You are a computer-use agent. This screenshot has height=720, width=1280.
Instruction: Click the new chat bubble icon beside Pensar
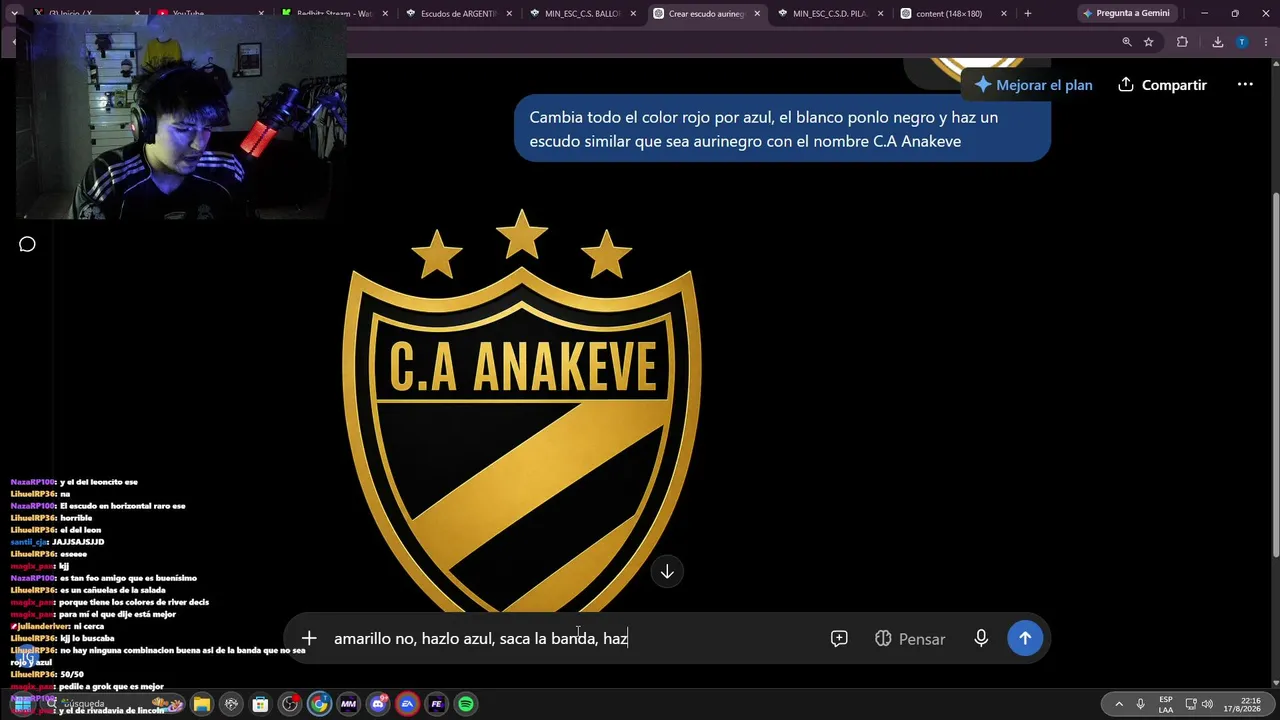[x=839, y=638]
